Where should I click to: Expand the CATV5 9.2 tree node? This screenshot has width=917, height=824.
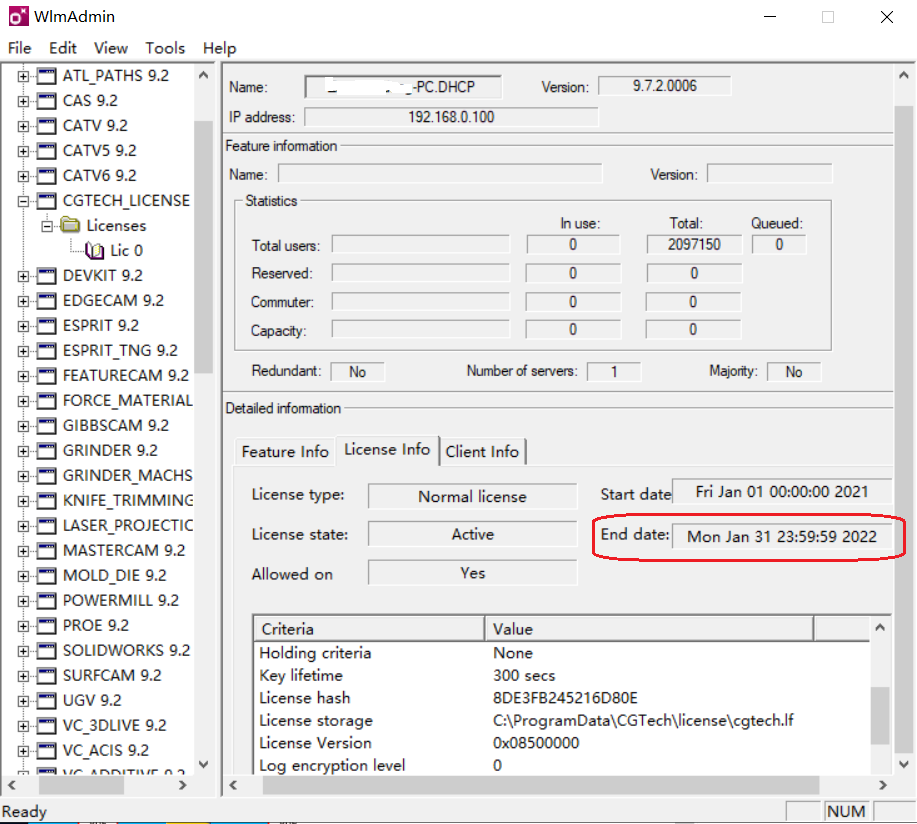(x=23, y=151)
